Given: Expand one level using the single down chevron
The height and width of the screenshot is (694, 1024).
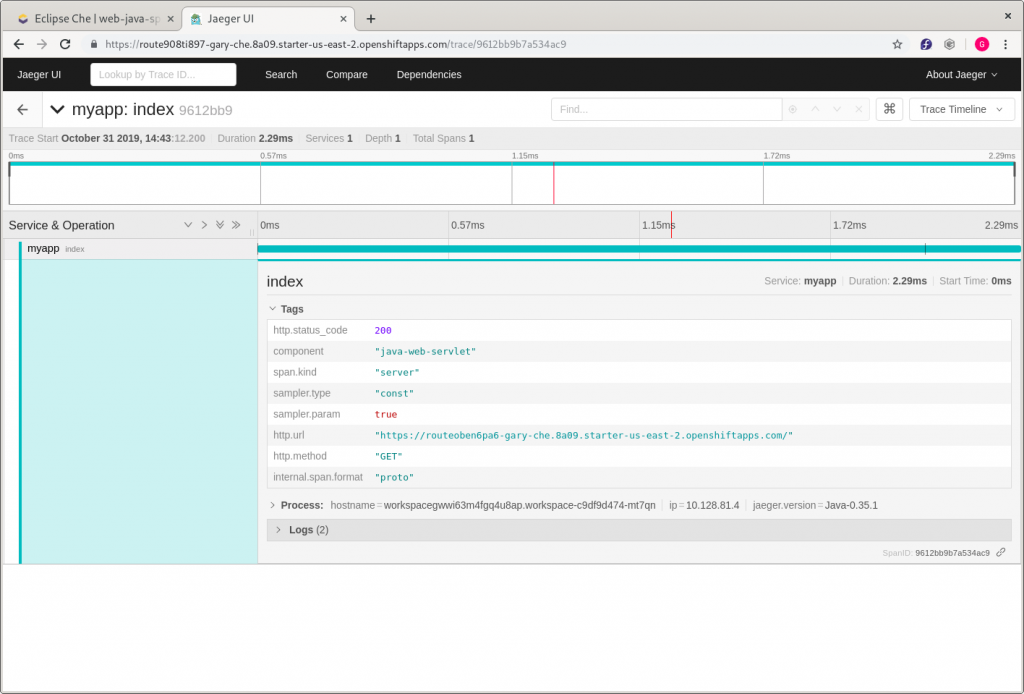Looking at the screenshot, I should coord(188,225).
